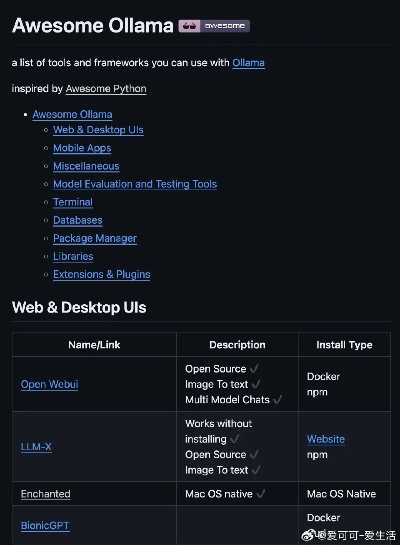400x545 pixels.
Task: Open the Open Webui project link
Action: 49,384
